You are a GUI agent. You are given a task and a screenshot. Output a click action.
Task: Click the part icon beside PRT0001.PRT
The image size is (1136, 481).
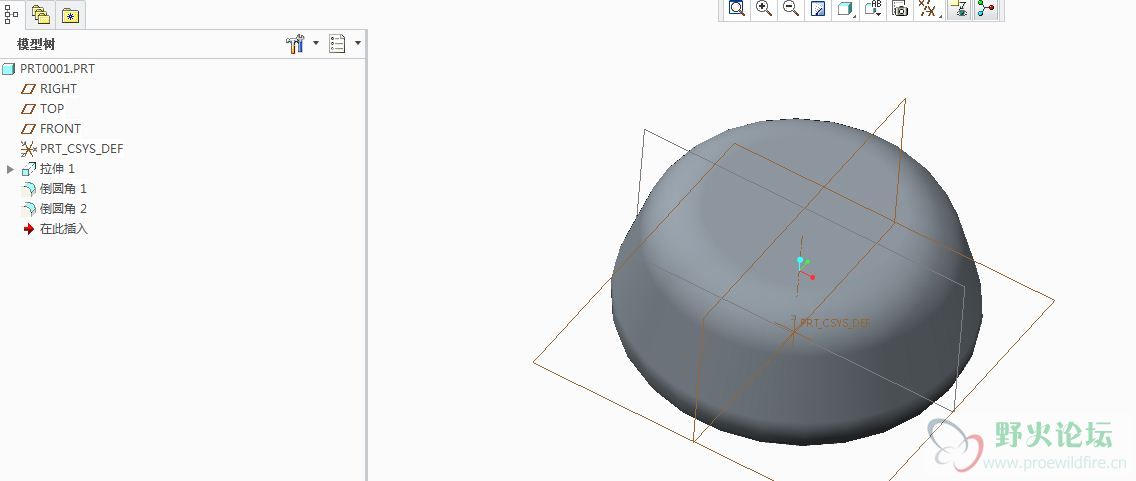click(9, 70)
